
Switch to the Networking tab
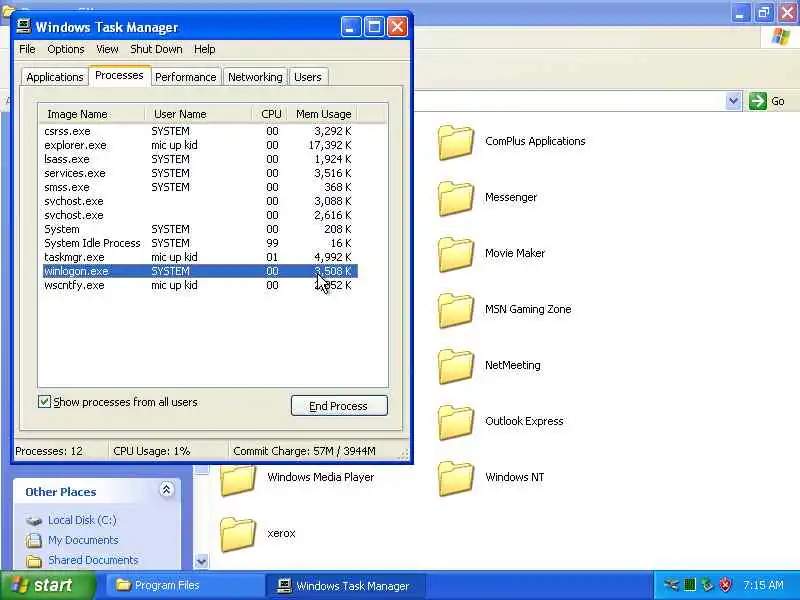coord(255,77)
